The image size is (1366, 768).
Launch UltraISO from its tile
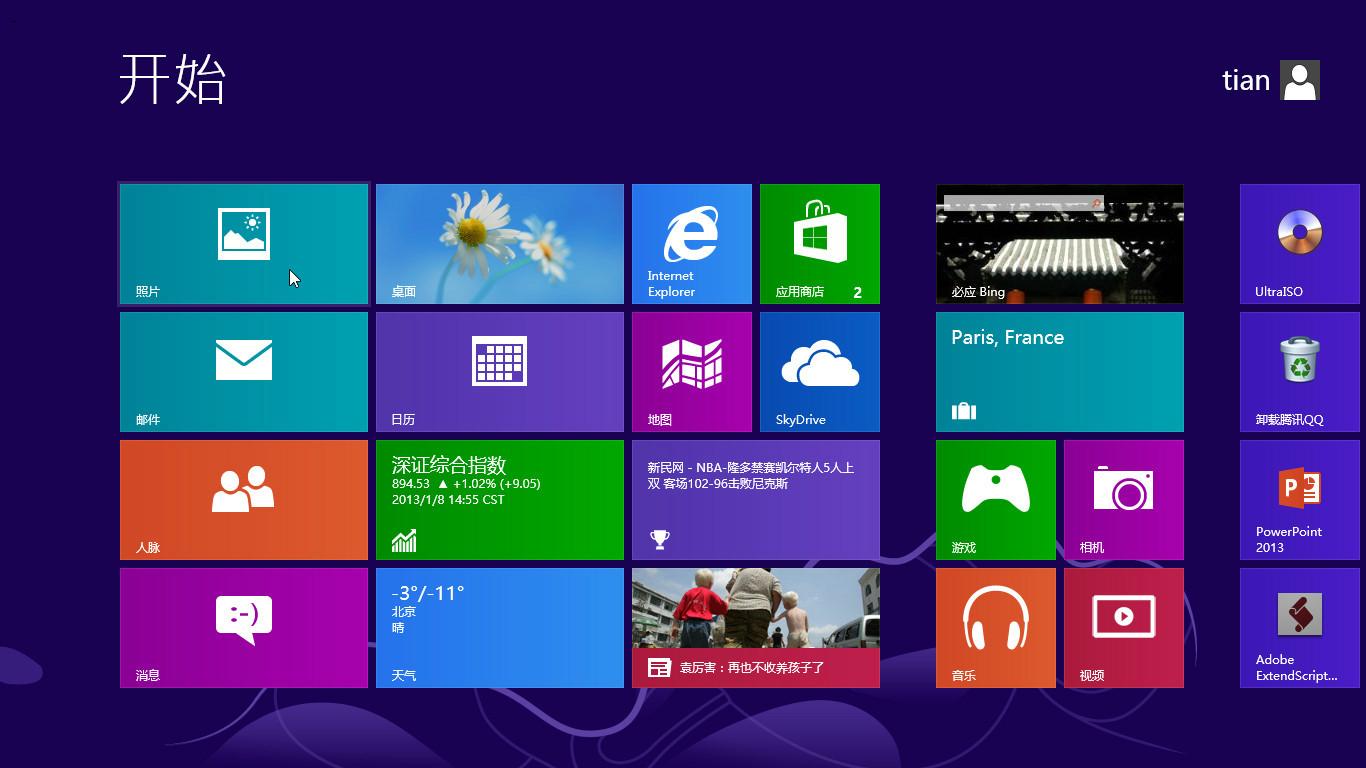point(1299,243)
